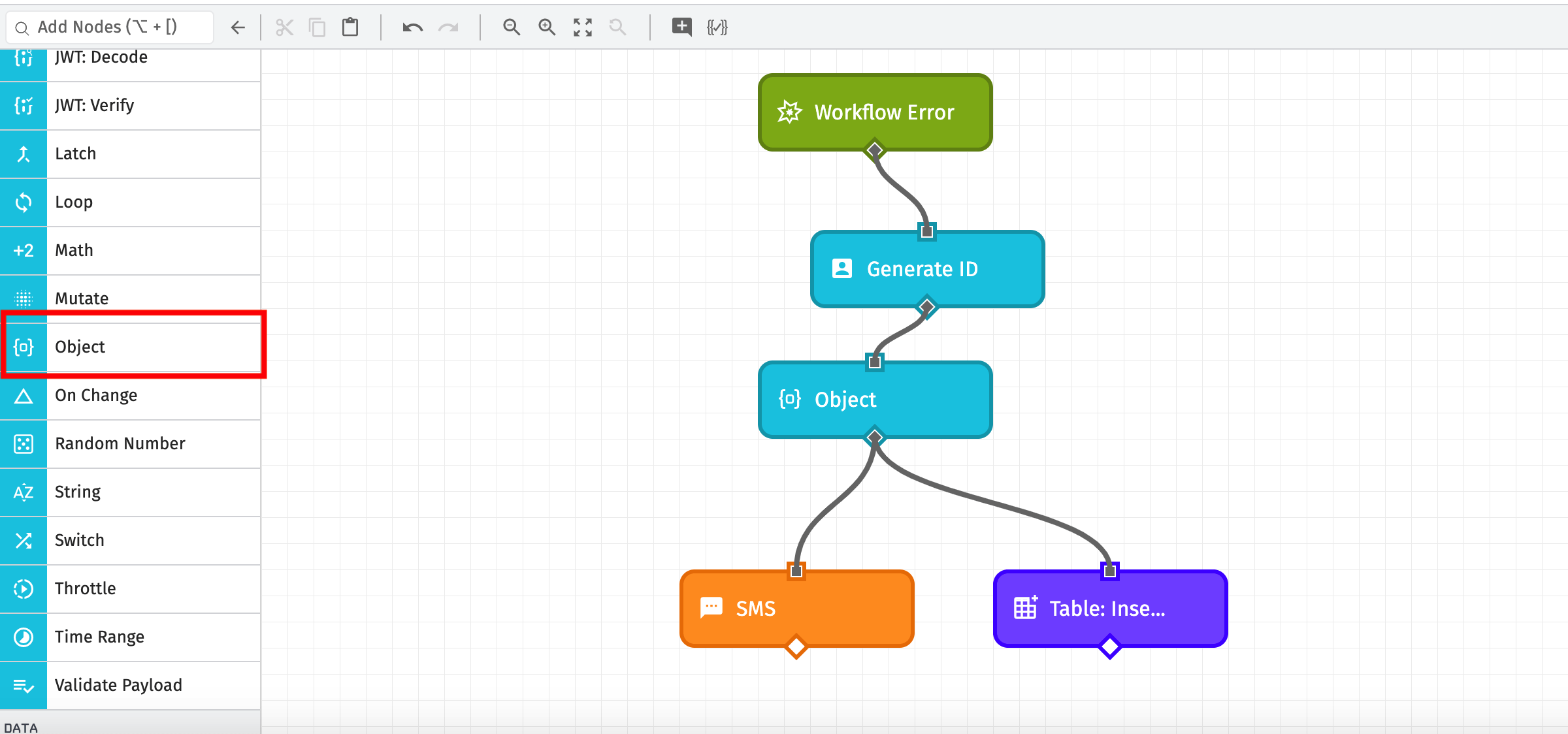
Task: Choose Random Number label in palette
Action: [x=120, y=443]
